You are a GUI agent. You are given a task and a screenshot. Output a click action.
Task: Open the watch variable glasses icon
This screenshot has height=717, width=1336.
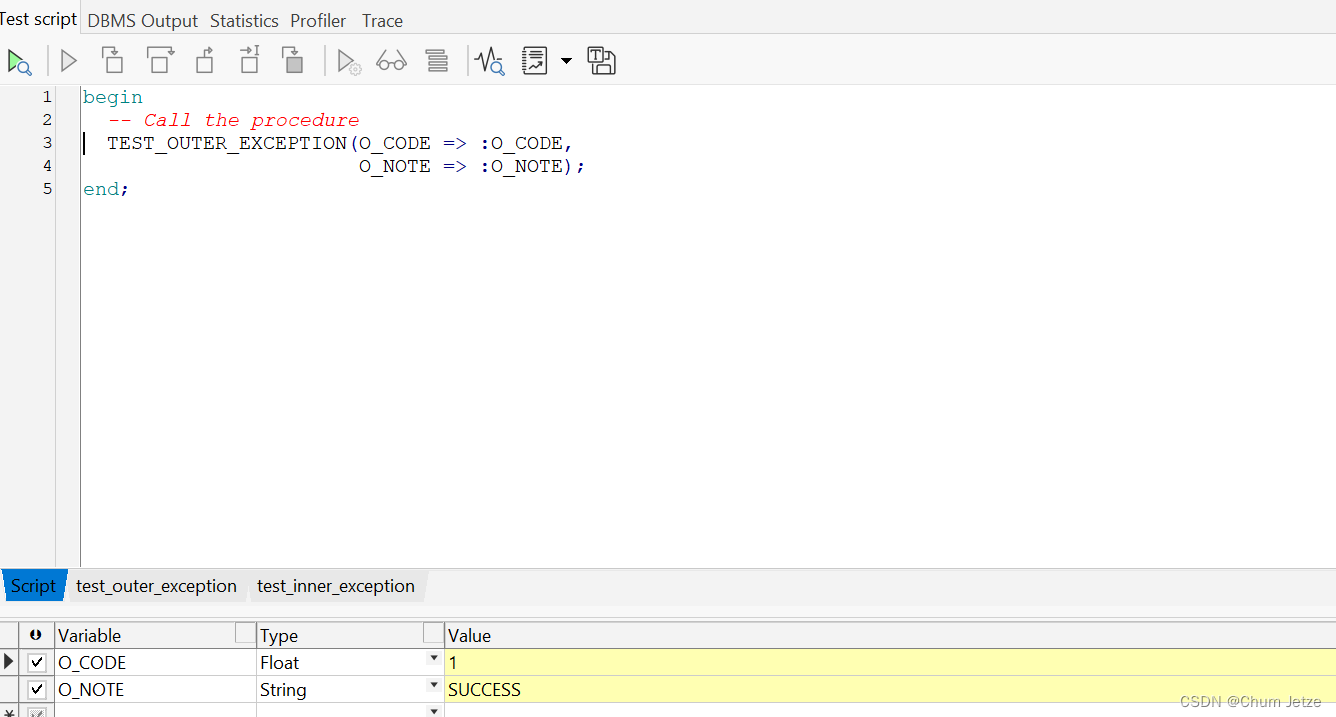(391, 61)
